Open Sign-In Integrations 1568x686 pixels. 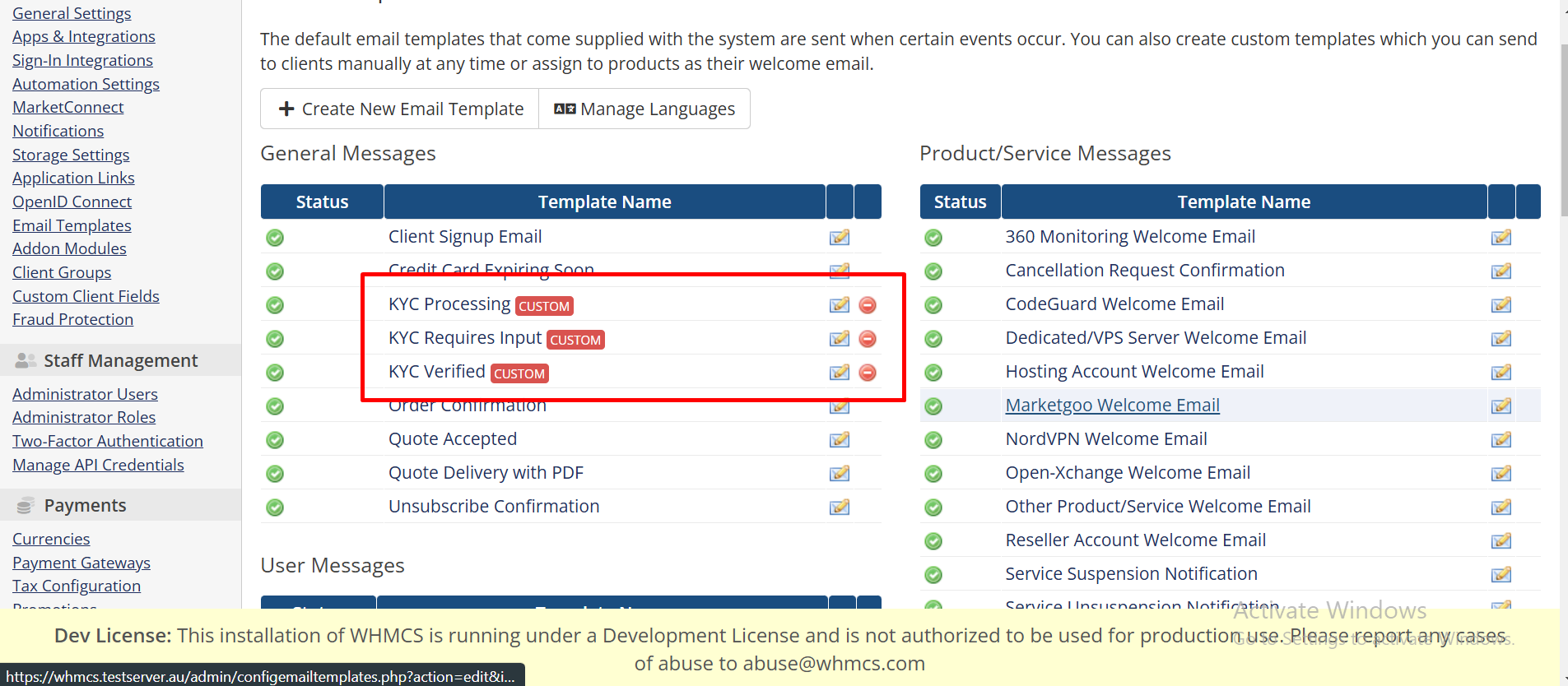[x=82, y=61]
